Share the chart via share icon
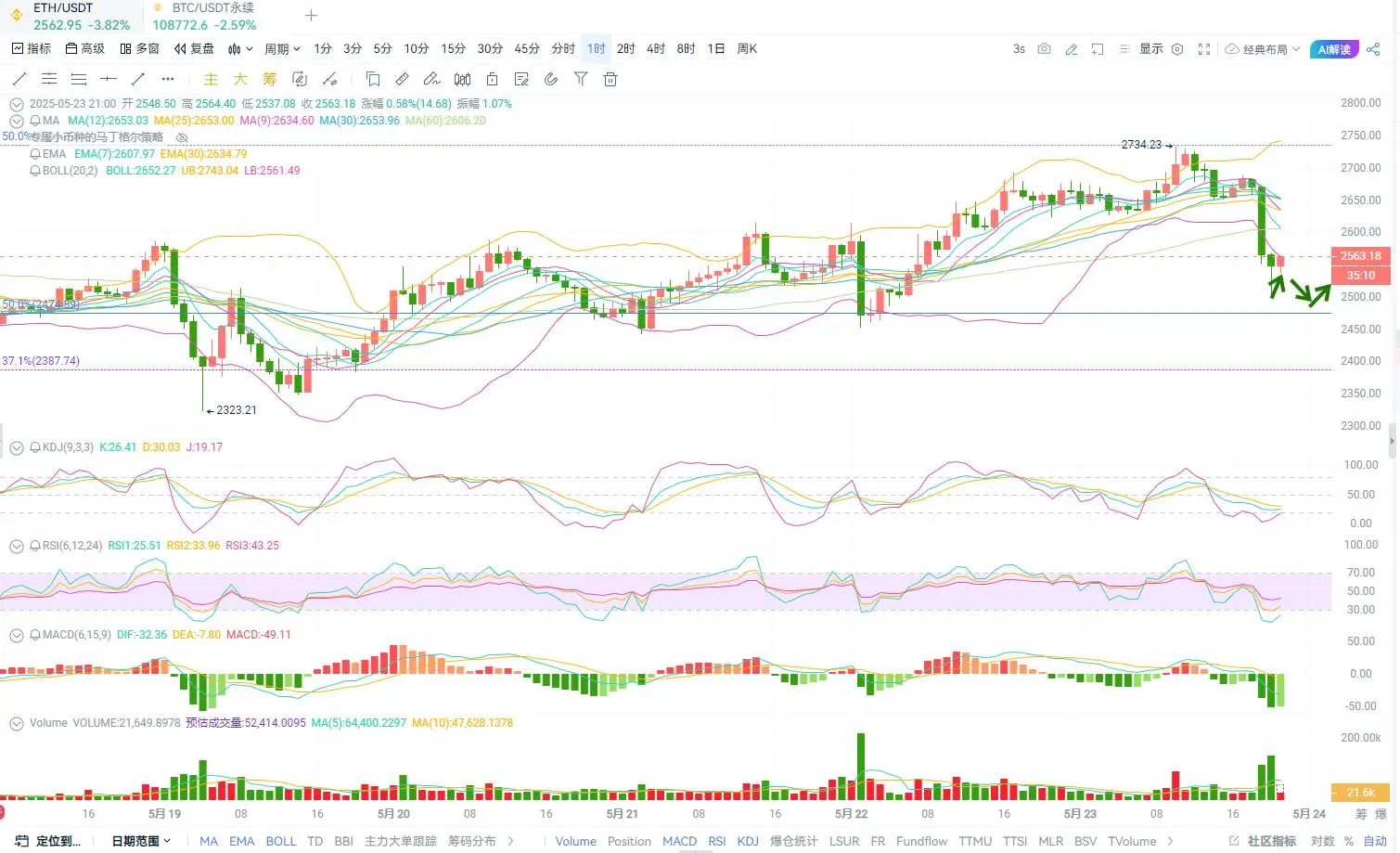Viewport: 1400px width, 853px height. point(1373,49)
